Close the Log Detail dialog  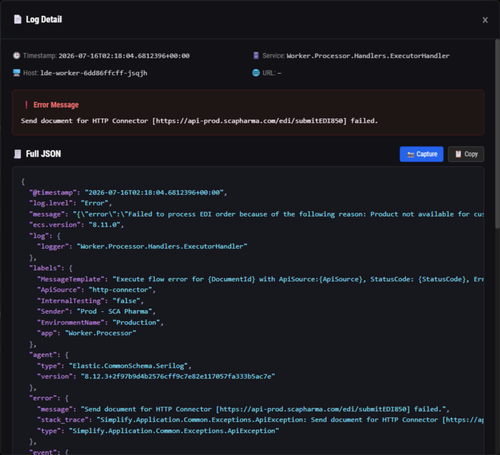[485, 20]
